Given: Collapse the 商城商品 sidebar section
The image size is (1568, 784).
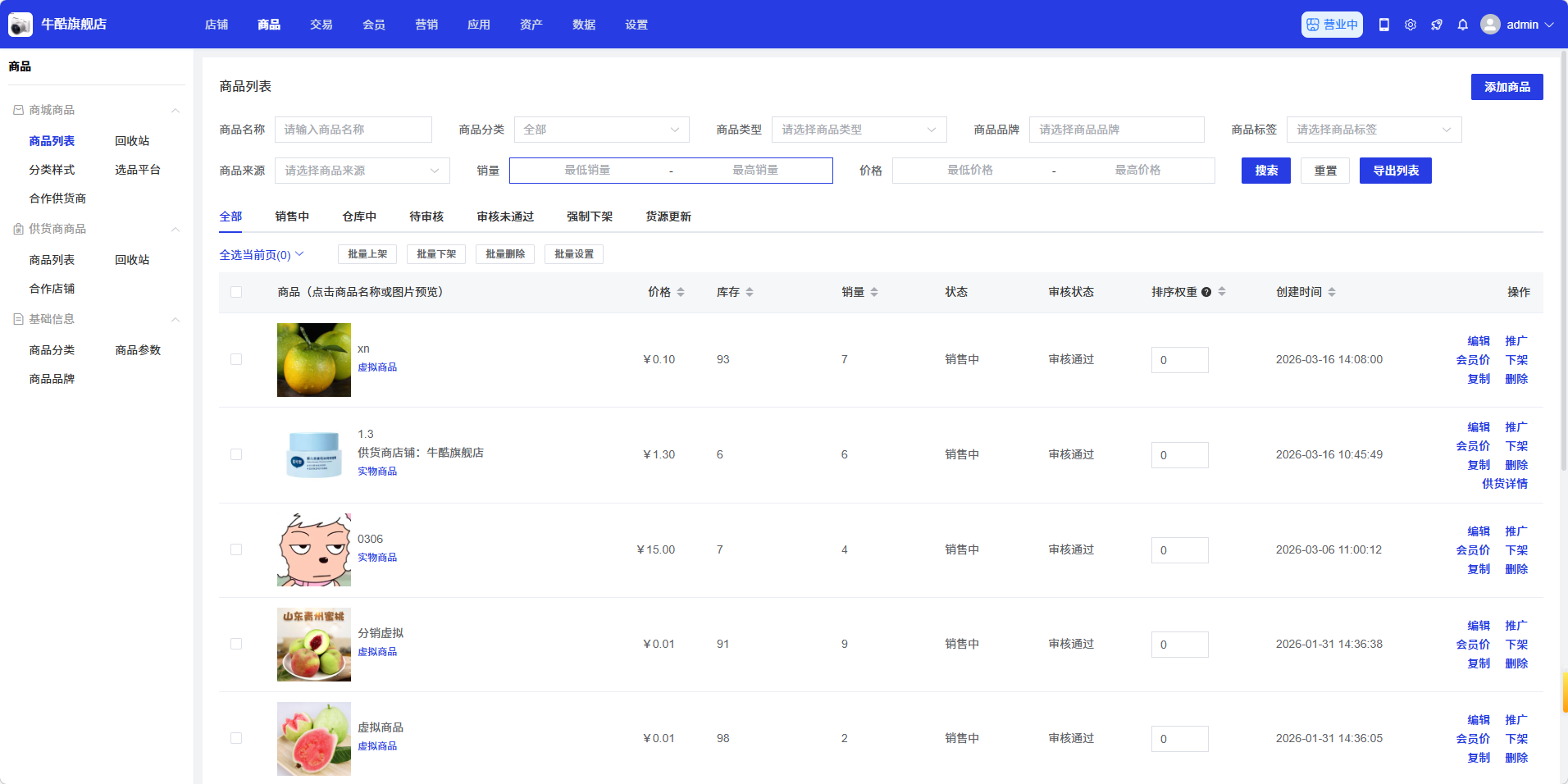Looking at the screenshot, I should pos(175,110).
